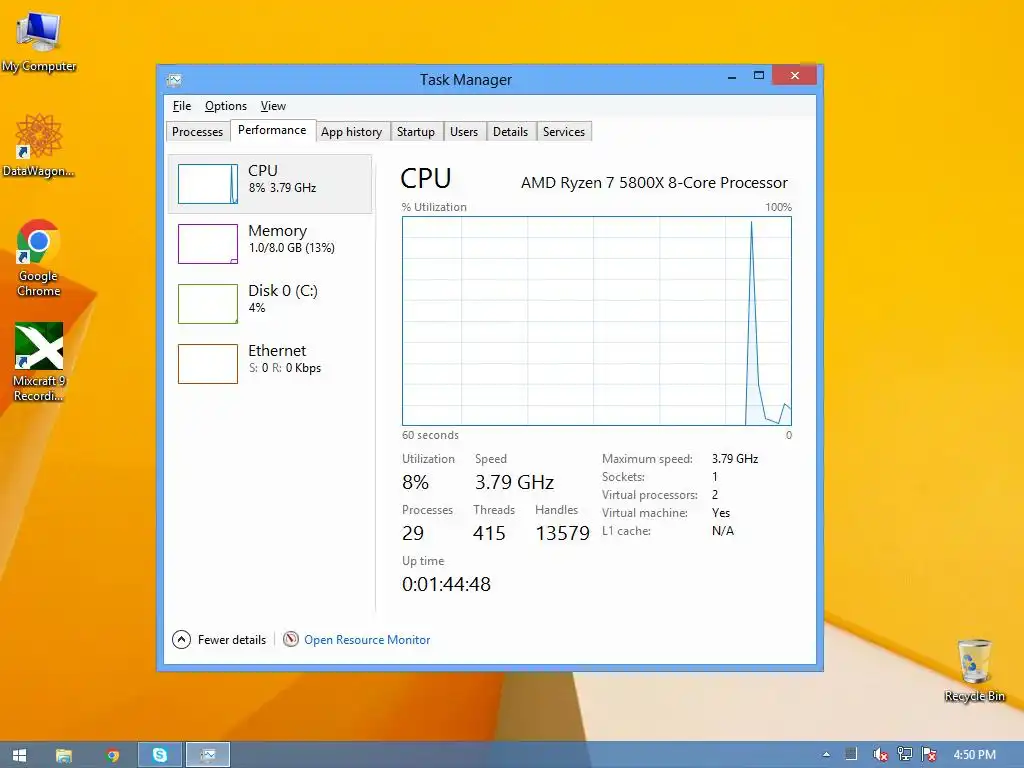Switch to Skype in the taskbar

coord(160,755)
